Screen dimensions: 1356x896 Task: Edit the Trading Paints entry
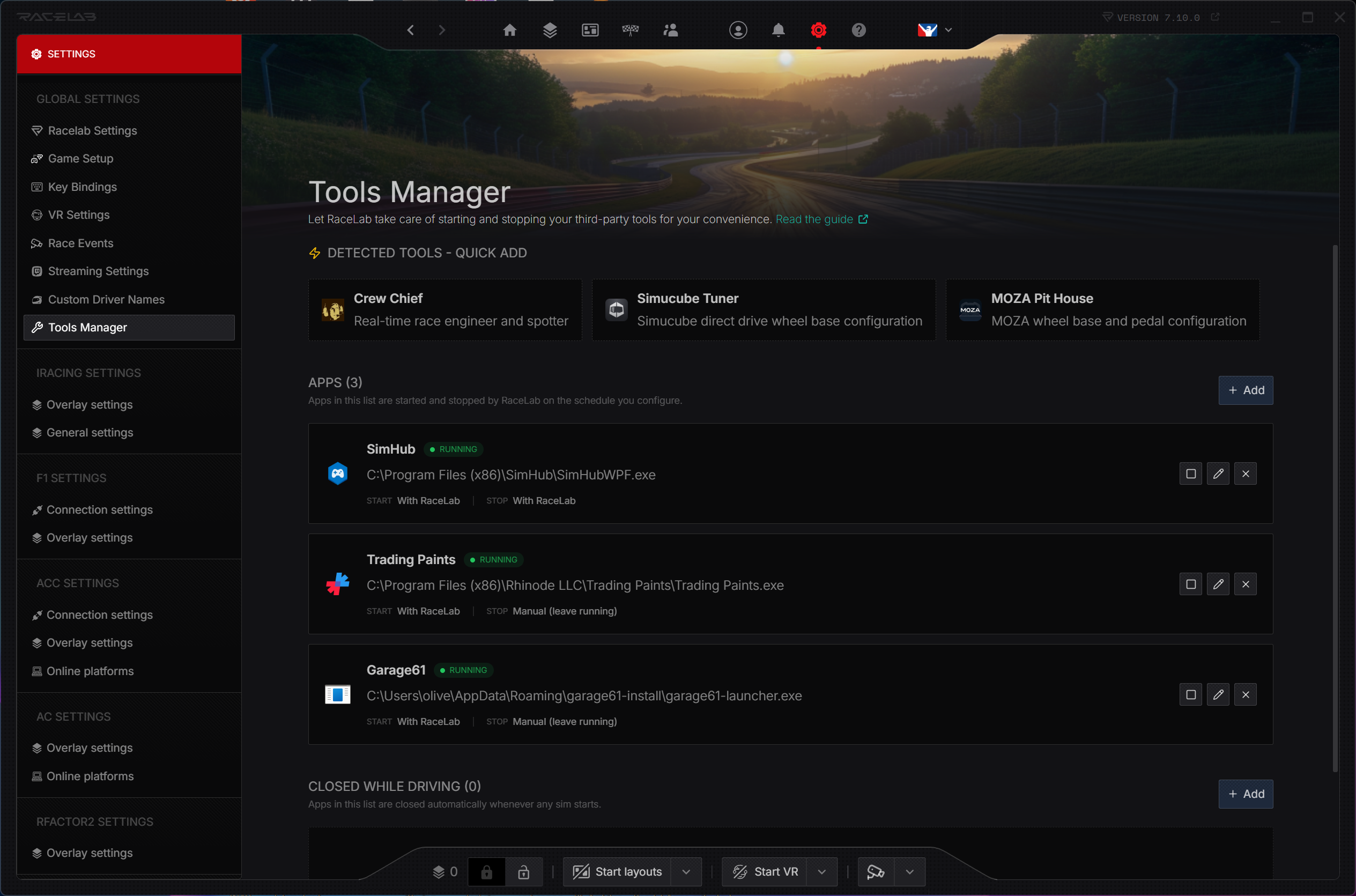pyautogui.click(x=1218, y=584)
